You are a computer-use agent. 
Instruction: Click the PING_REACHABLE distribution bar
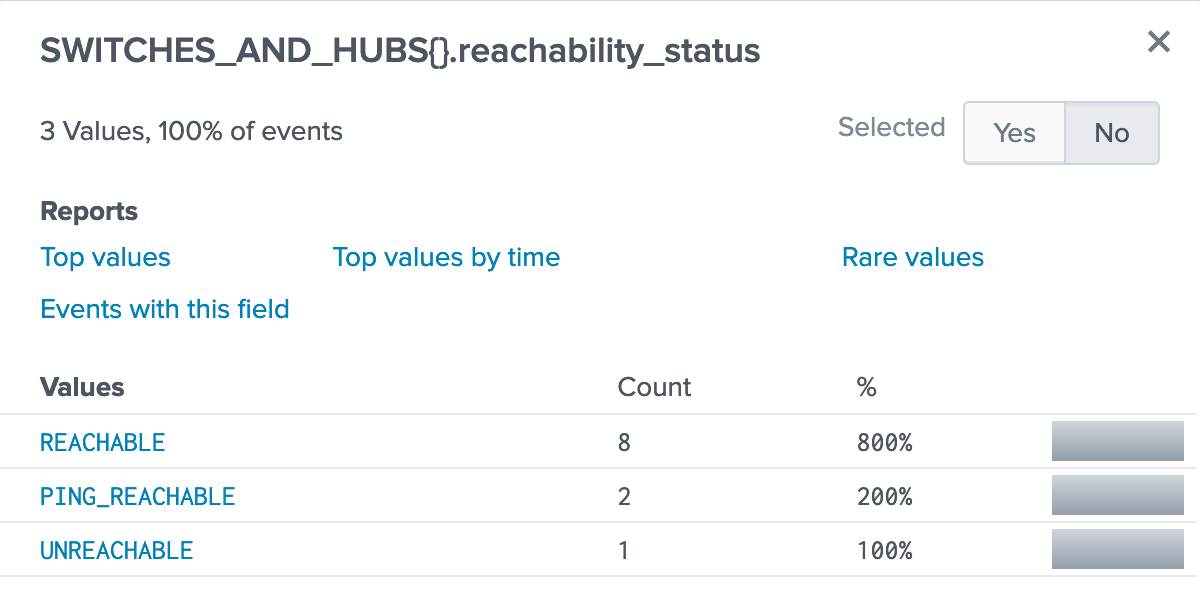[1117, 495]
